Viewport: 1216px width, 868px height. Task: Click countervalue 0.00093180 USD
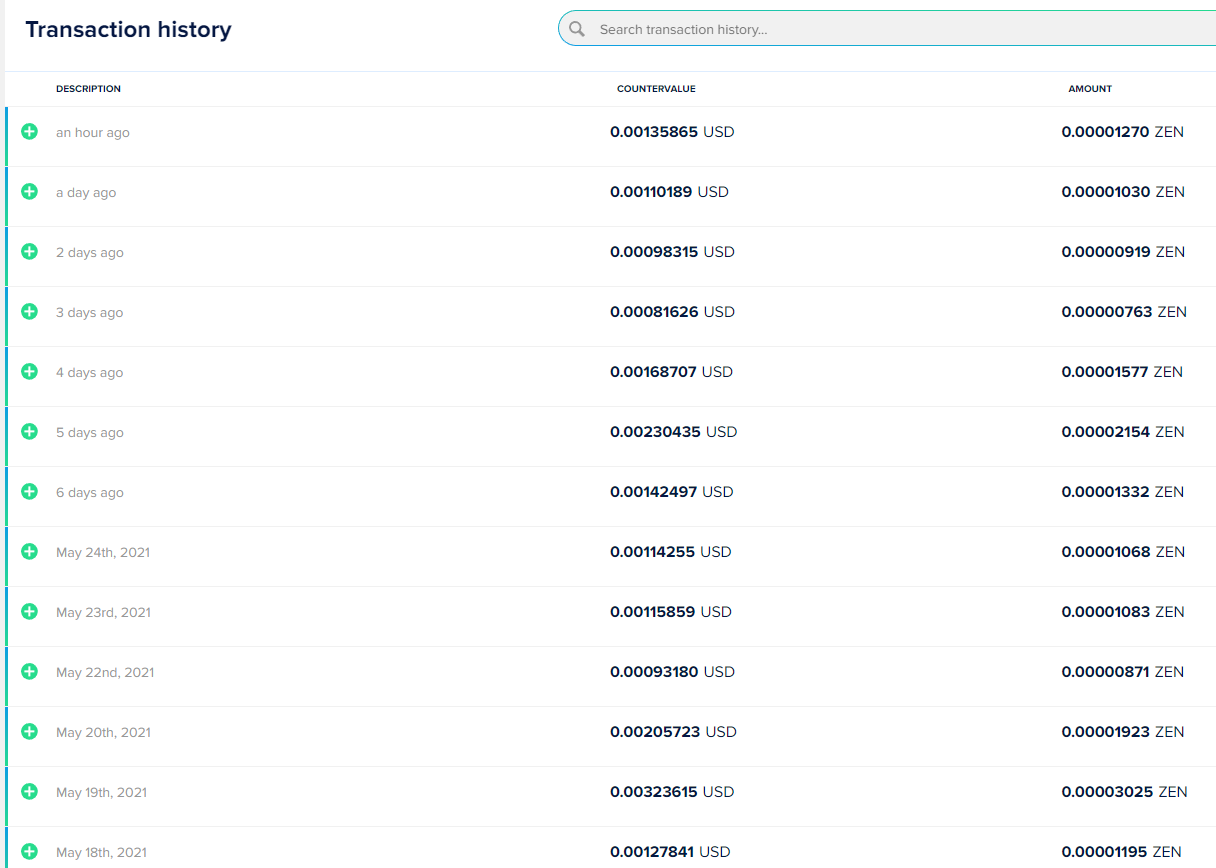coord(672,671)
